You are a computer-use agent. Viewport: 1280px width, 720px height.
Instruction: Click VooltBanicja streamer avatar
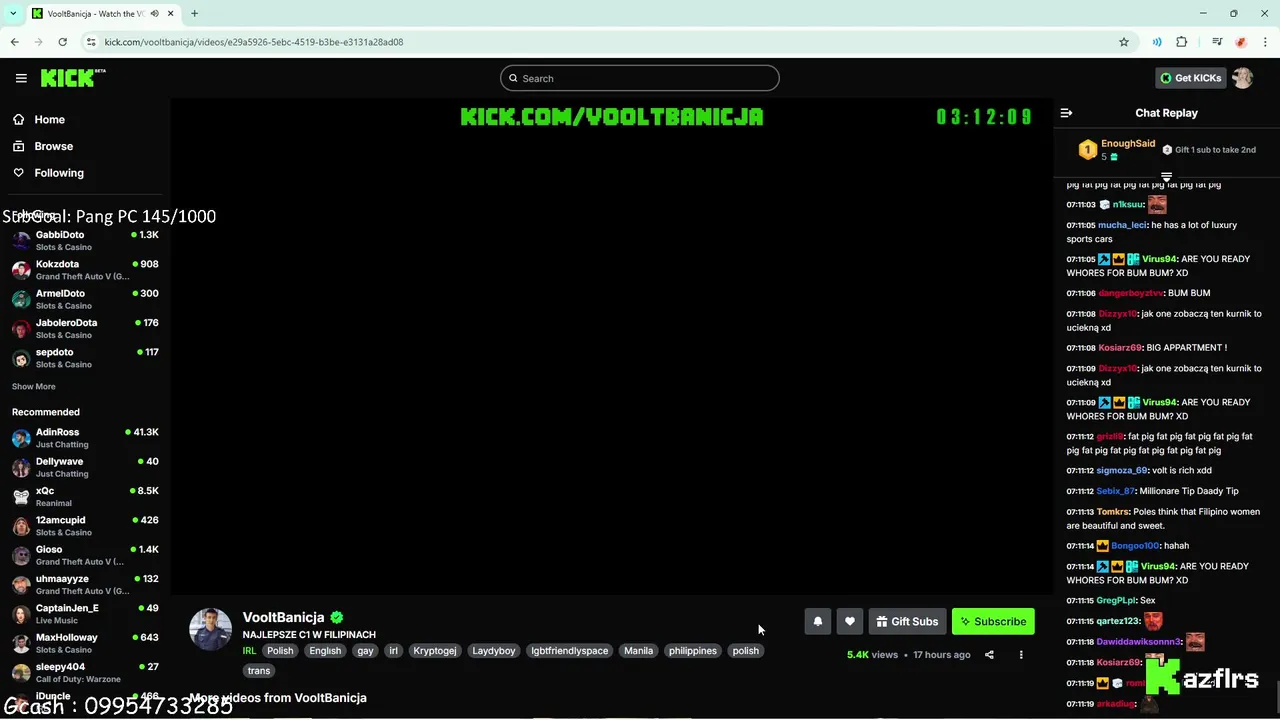210,629
